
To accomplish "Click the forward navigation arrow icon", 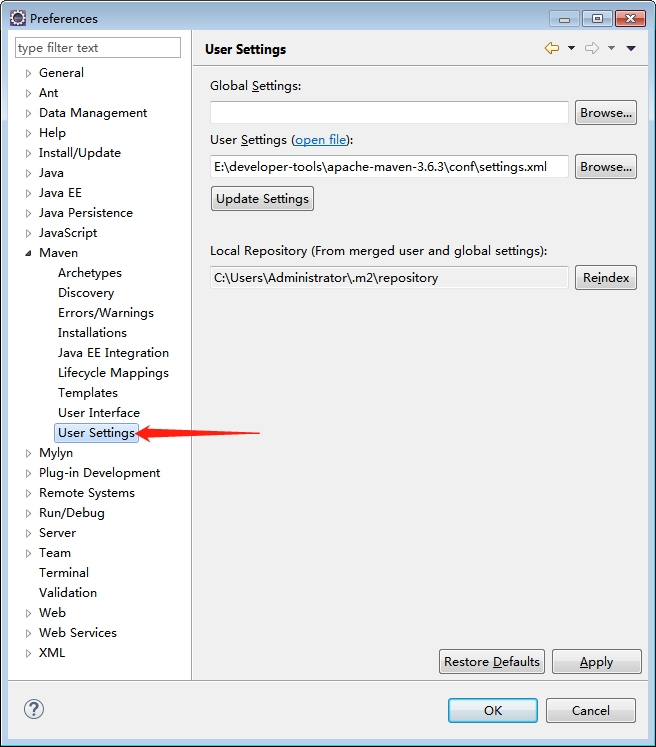I will tap(592, 48).
